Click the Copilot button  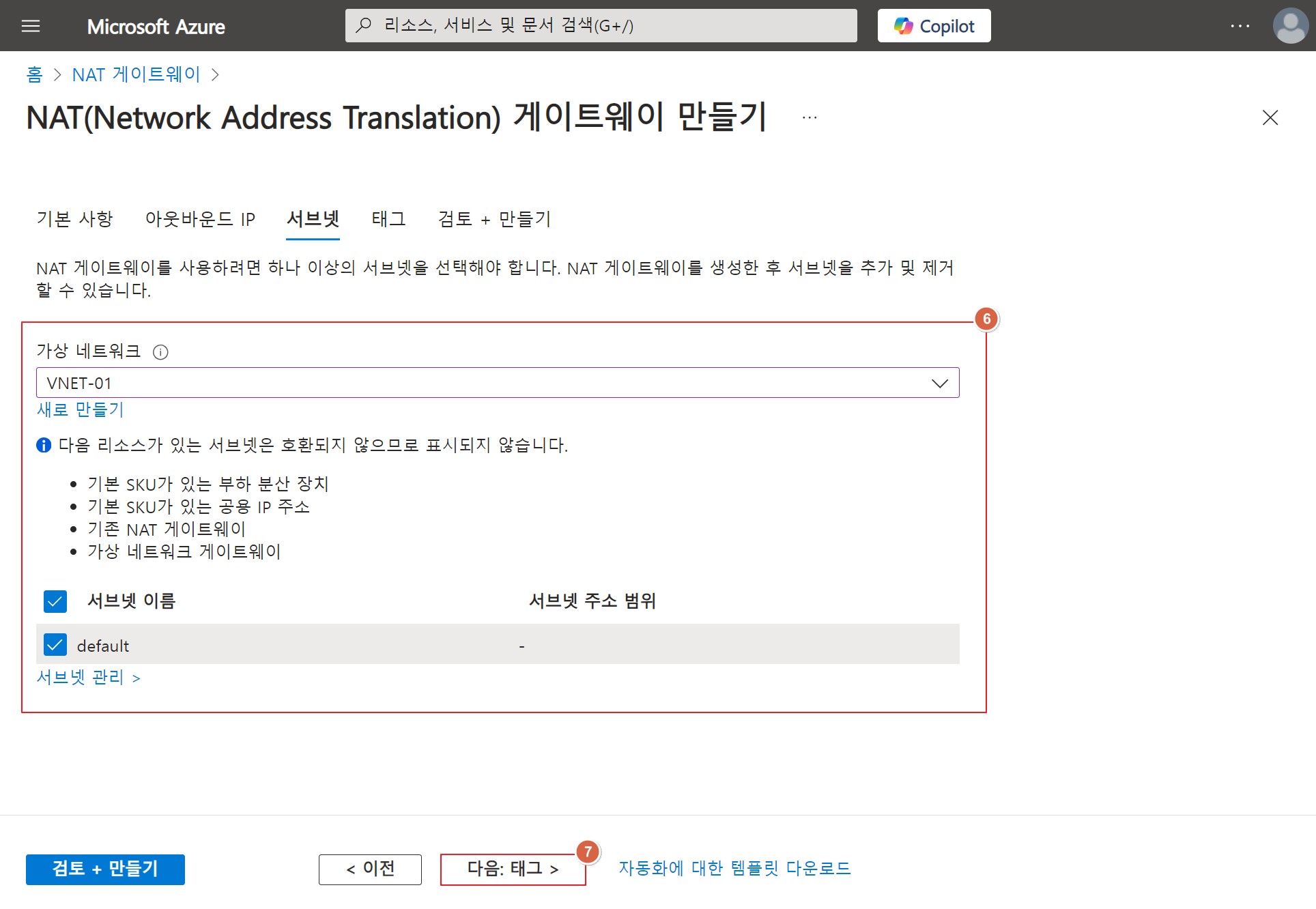pyautogui.click(x=933, y=26)
